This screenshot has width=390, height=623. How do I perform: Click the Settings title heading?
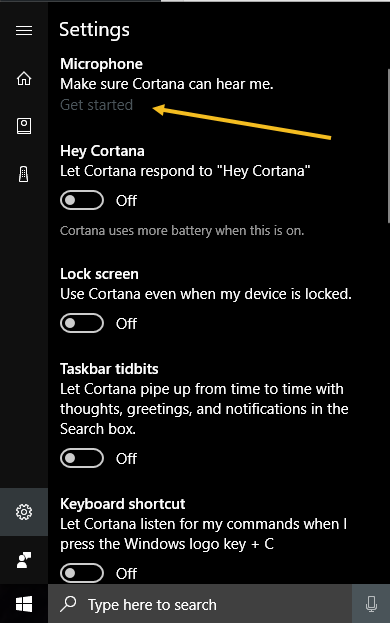click(x=95, y=30)
